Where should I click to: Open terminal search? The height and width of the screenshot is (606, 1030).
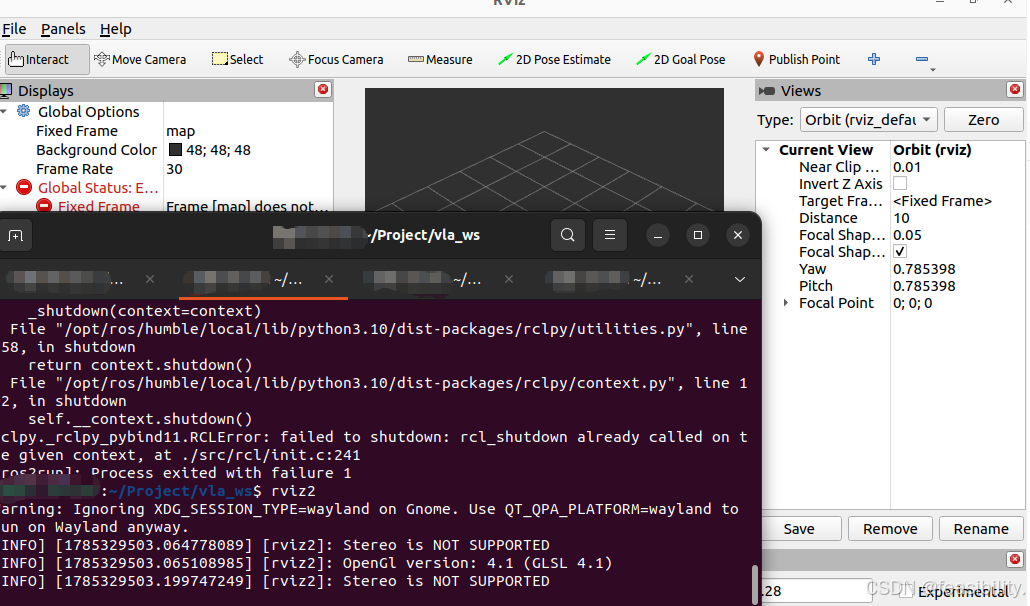[568, 235]
